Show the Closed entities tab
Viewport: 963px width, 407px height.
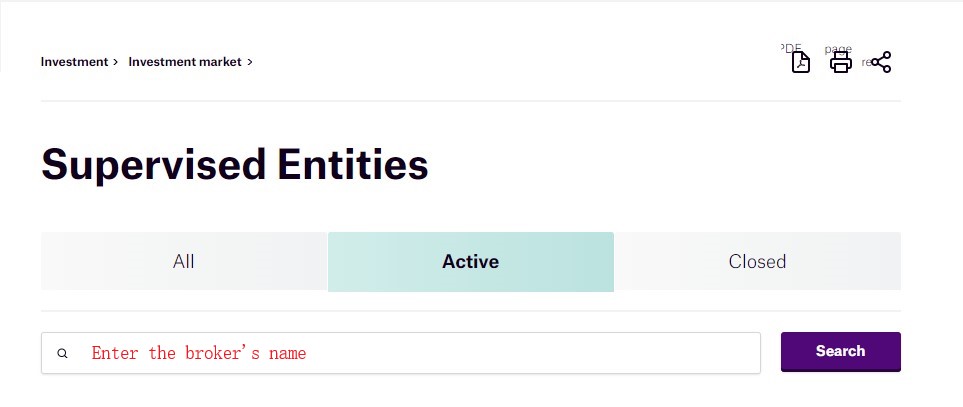pyautogui.click(x=757, y=262)
